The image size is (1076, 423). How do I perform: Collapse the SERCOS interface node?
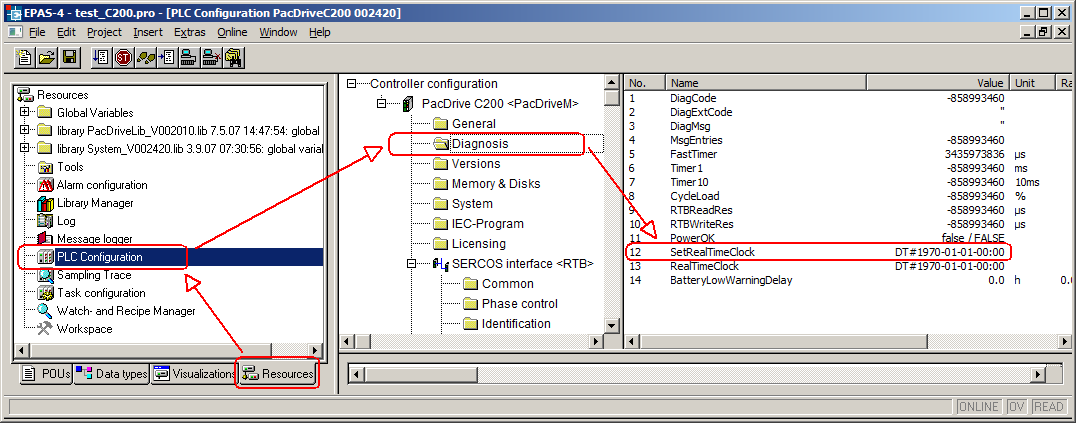tap(412, 264)
